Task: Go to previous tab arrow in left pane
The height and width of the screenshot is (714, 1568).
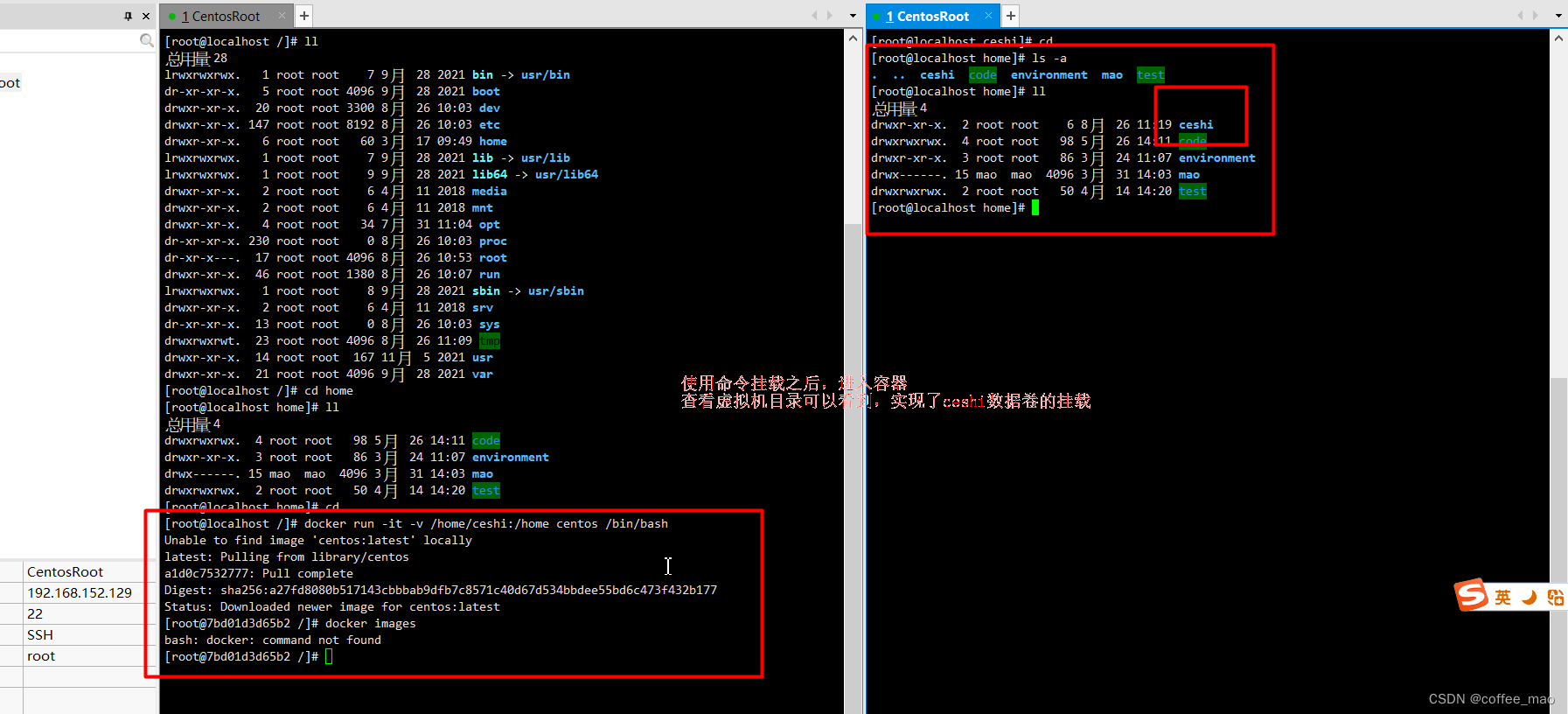Action: (814, 15)
